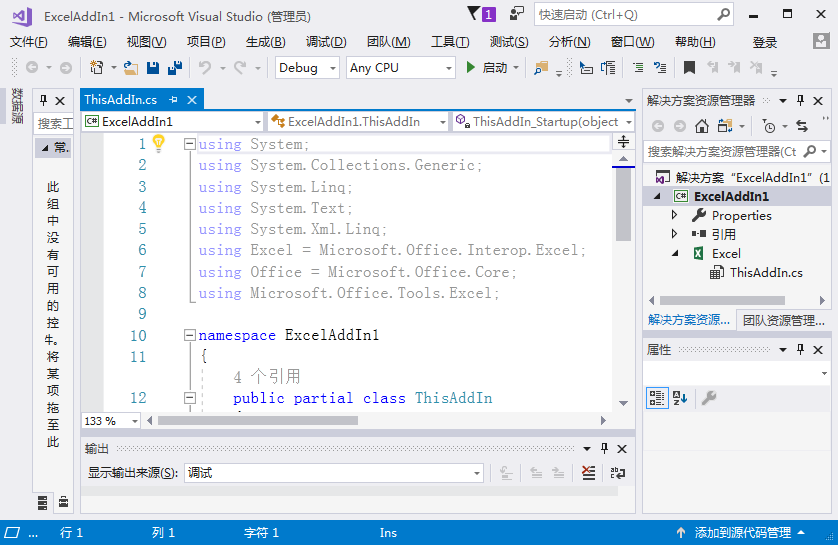Viewport: 838px width, 545px height.
Task: Click the 4 个引用 CodeLens link
Action: tap(266, 377)
